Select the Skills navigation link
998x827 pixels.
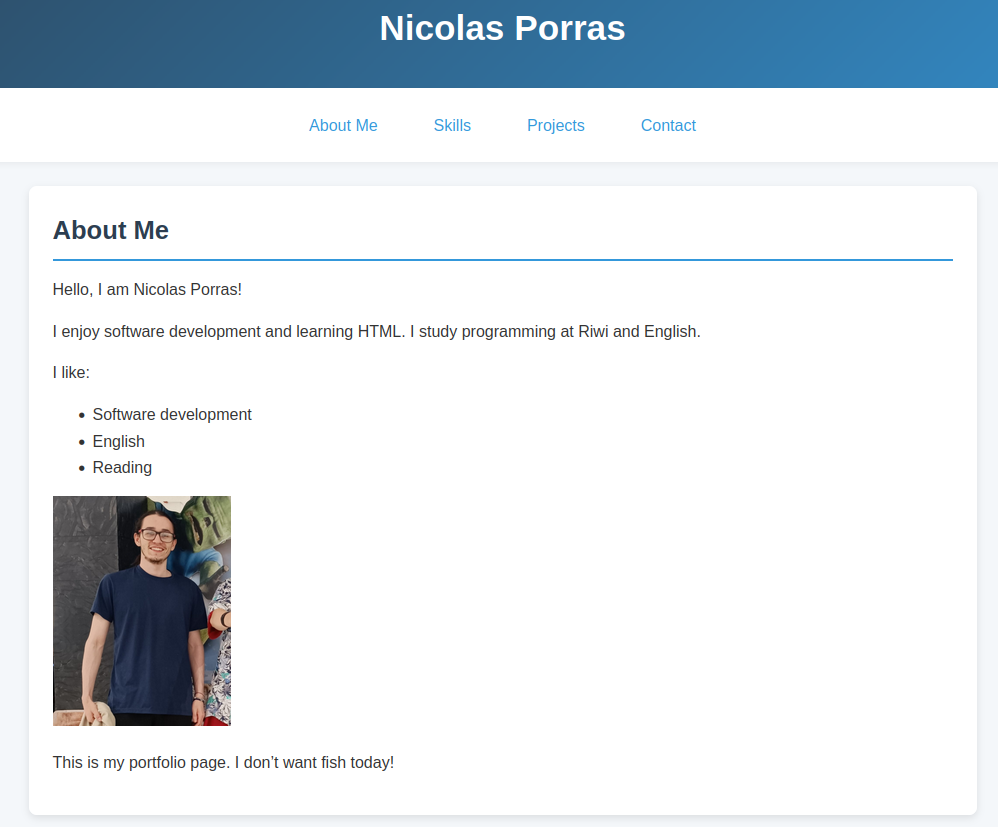452,125
